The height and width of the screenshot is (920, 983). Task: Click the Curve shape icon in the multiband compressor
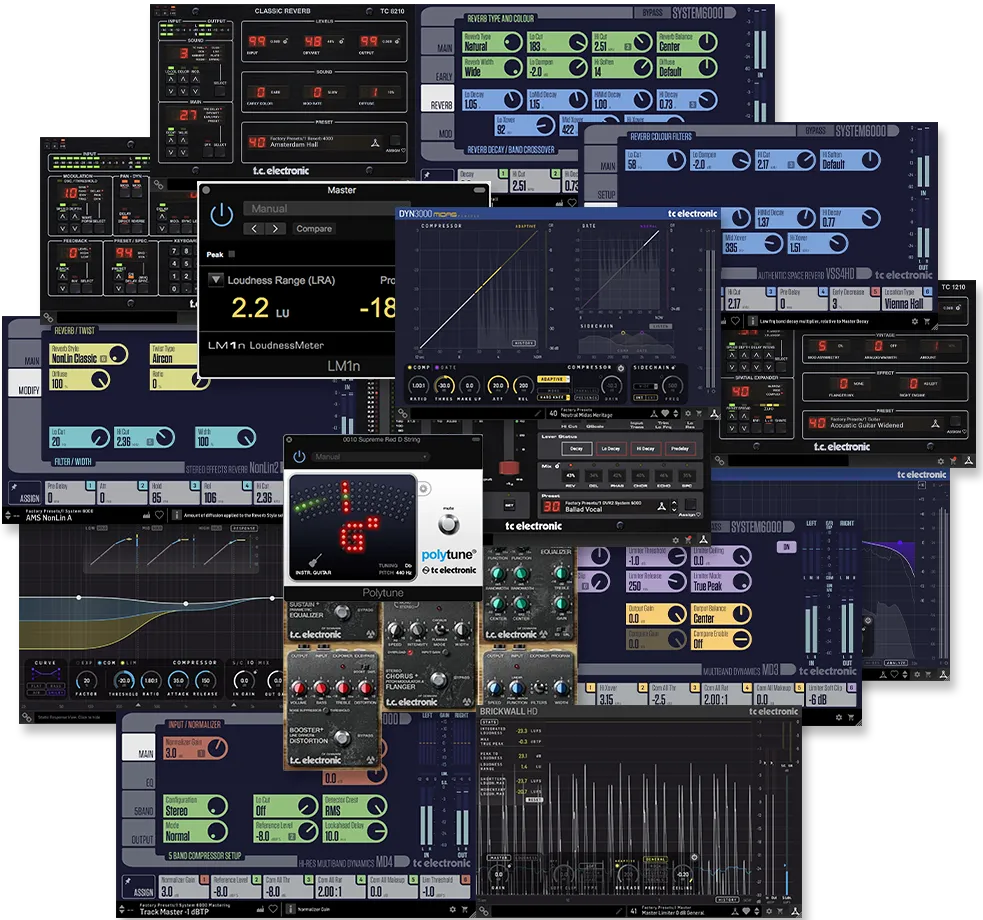coord(47,674)
